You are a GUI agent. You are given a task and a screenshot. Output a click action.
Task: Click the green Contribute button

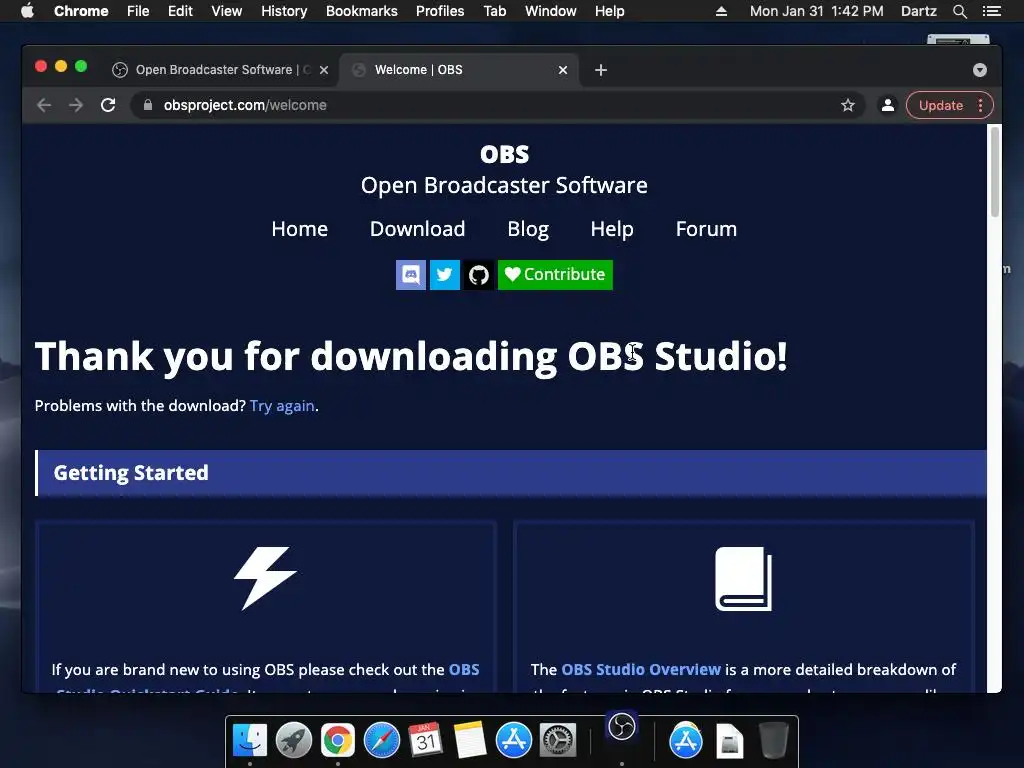pos(555,274)
